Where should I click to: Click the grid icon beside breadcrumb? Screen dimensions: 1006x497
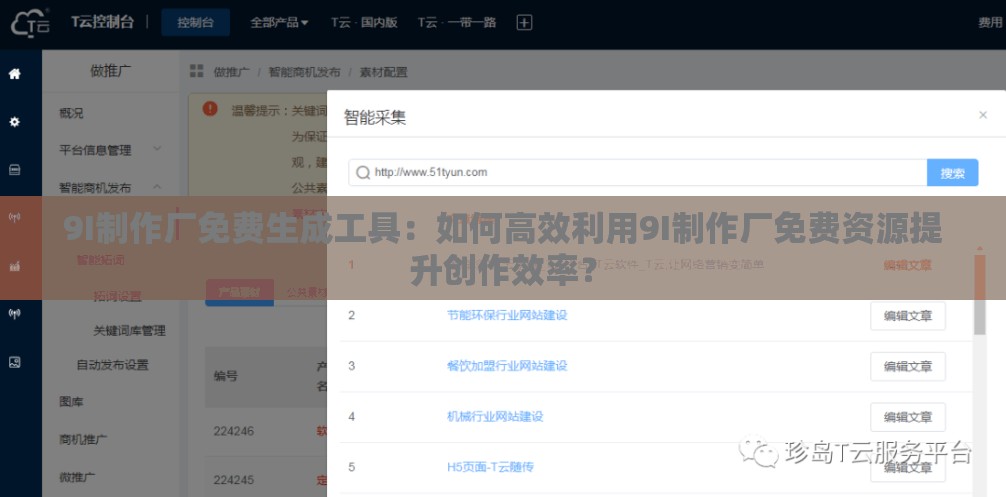[x=196, y=71]
